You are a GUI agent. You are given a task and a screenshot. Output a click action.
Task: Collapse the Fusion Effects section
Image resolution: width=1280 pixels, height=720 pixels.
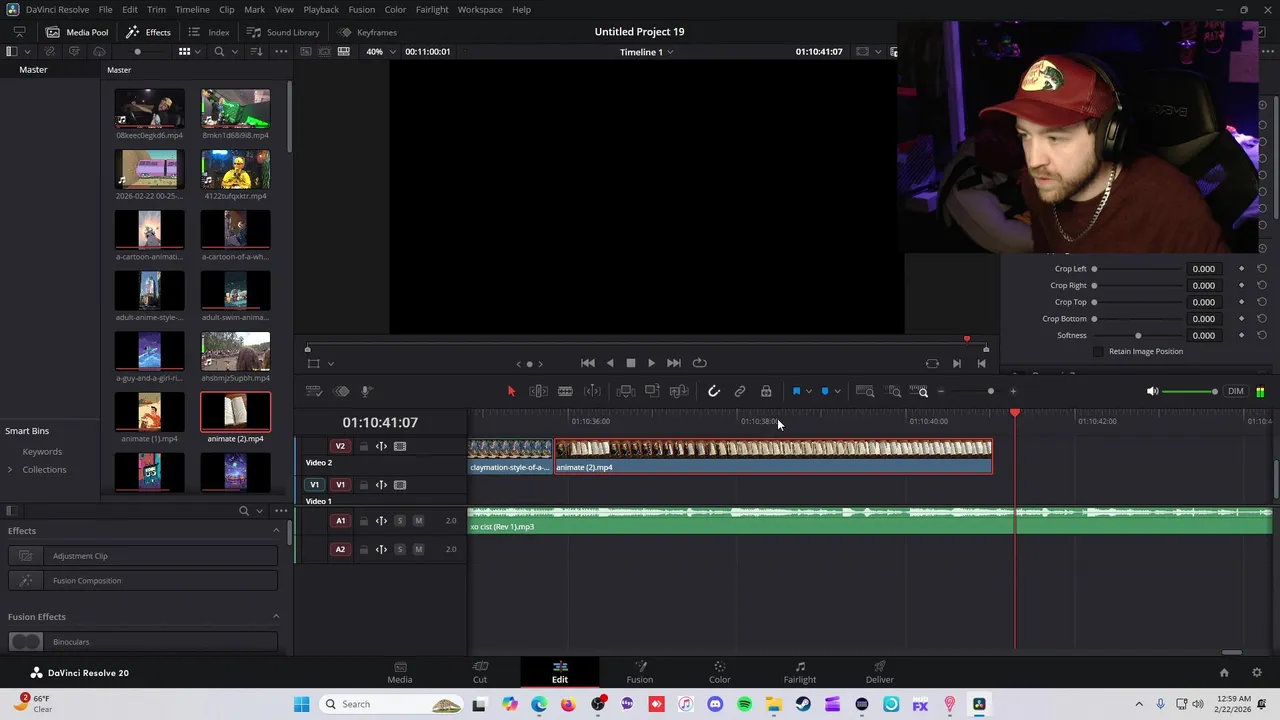[x=276, y=617]
